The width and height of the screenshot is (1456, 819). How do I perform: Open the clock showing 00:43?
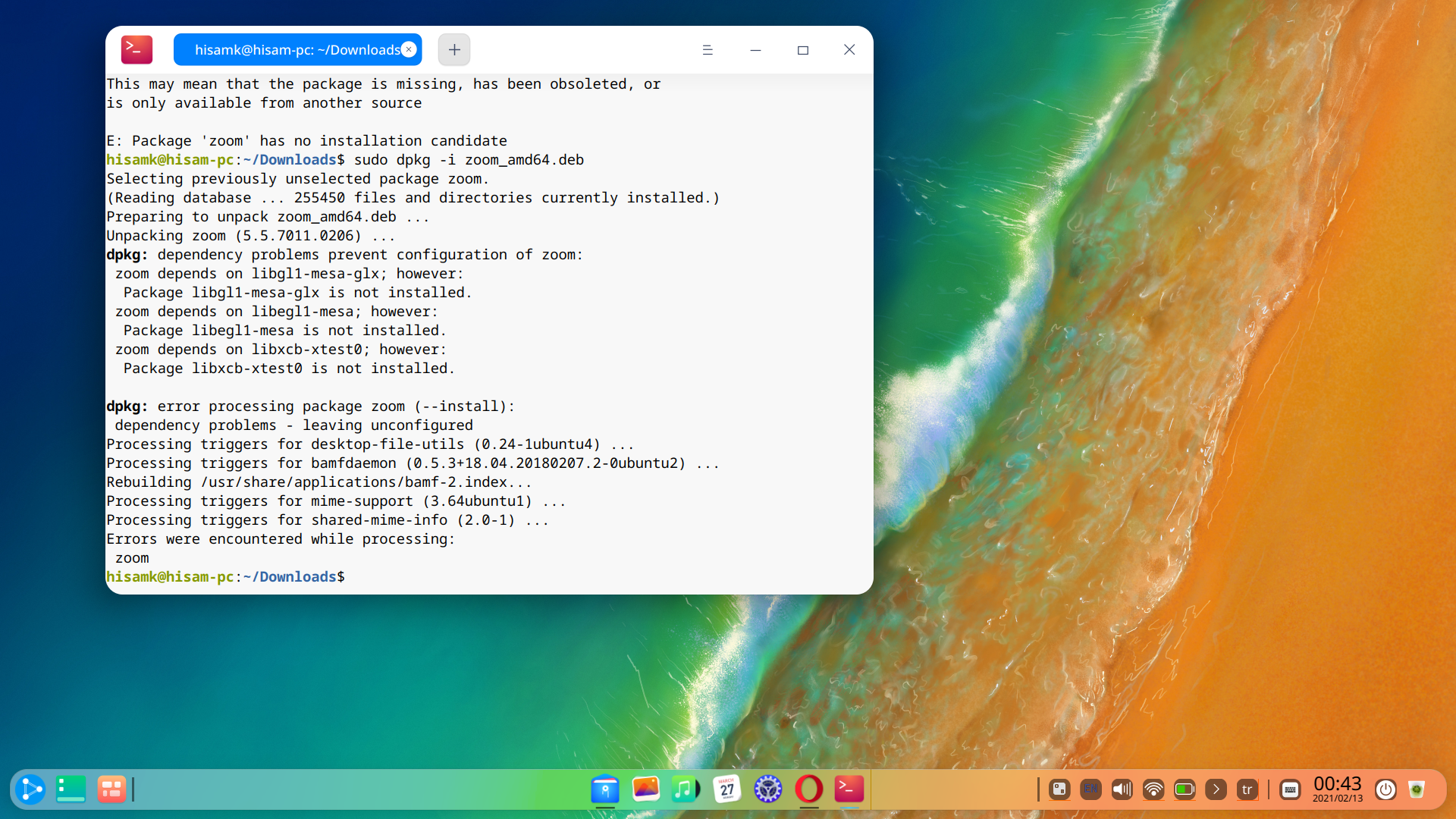(1338, 788)
